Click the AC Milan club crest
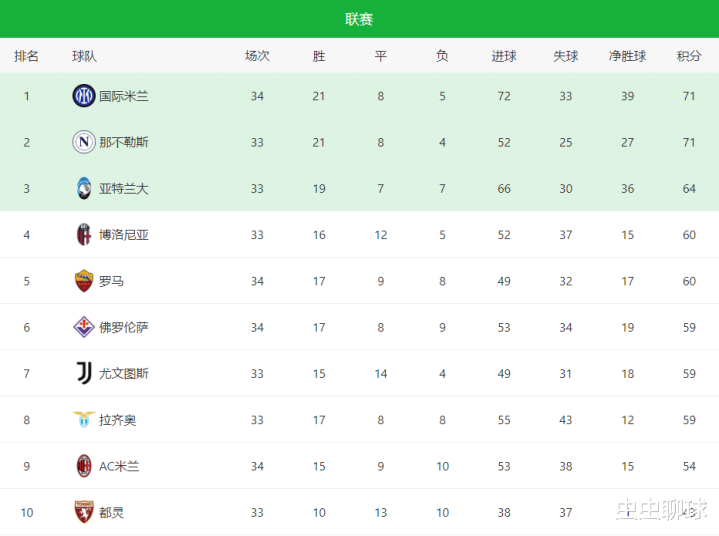The image size is (719, 536). (84, 466)
